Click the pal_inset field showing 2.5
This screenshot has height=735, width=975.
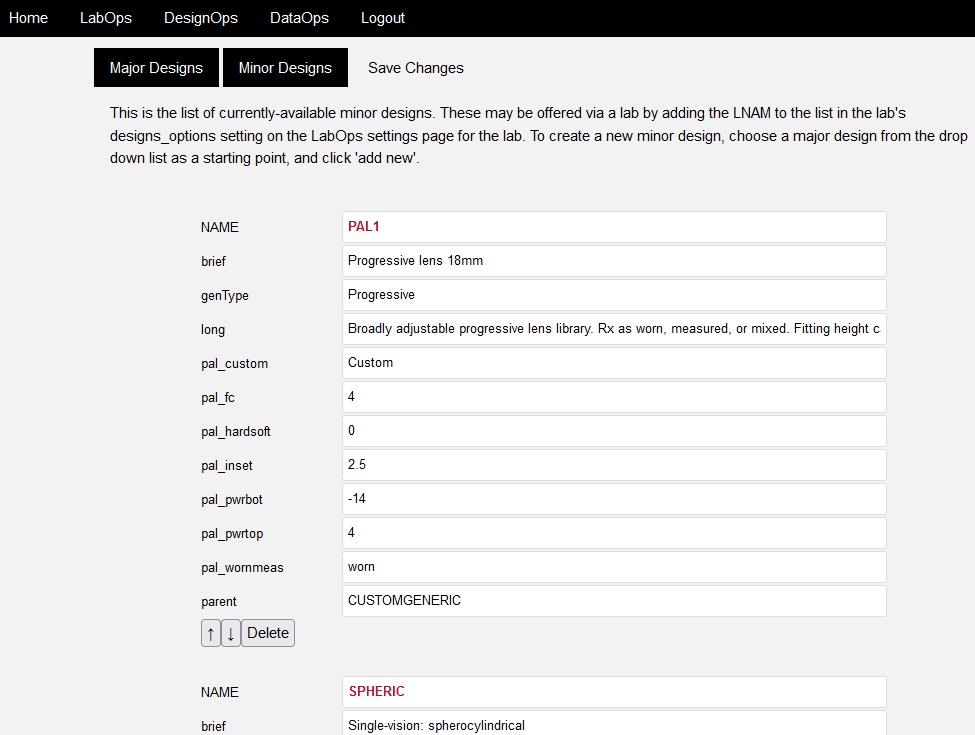coord(613,465)
